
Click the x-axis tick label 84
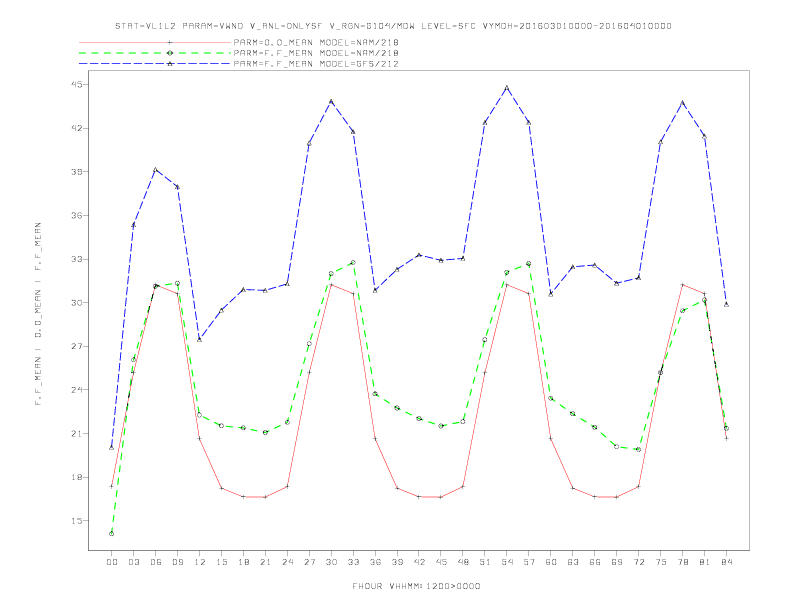[x=726, y=562]
